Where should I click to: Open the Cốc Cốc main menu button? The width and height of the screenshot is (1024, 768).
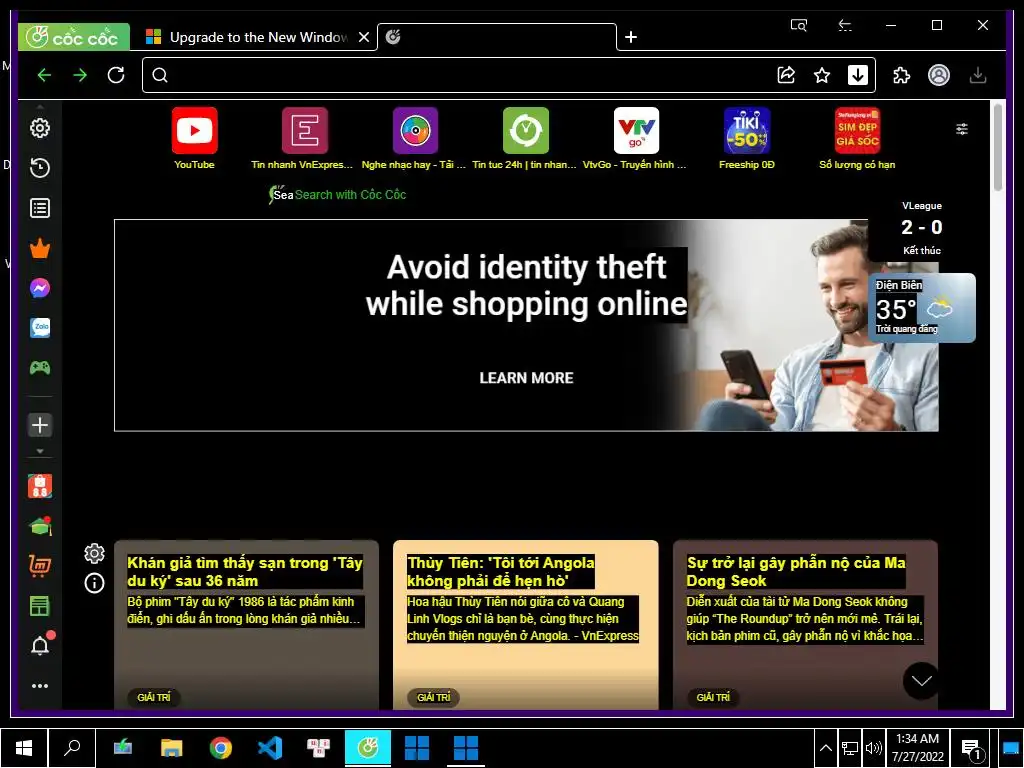(73, 37)
